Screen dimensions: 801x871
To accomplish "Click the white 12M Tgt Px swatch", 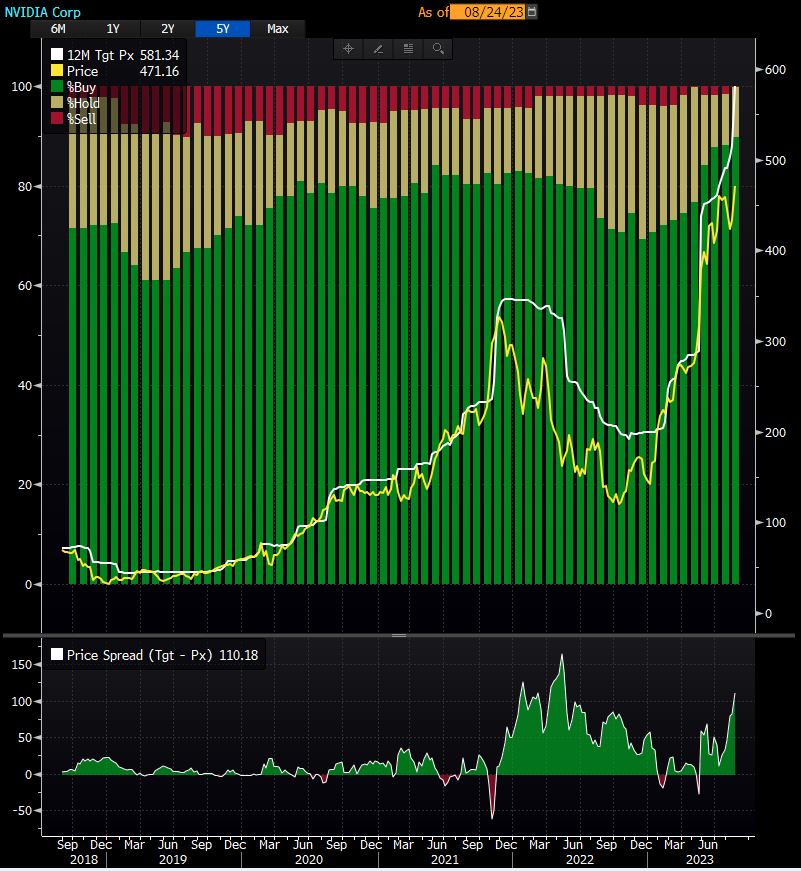I will [x=57, y=54].
